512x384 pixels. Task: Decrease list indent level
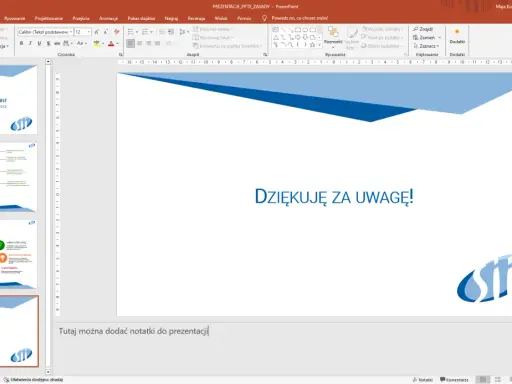tap(162, 32)
